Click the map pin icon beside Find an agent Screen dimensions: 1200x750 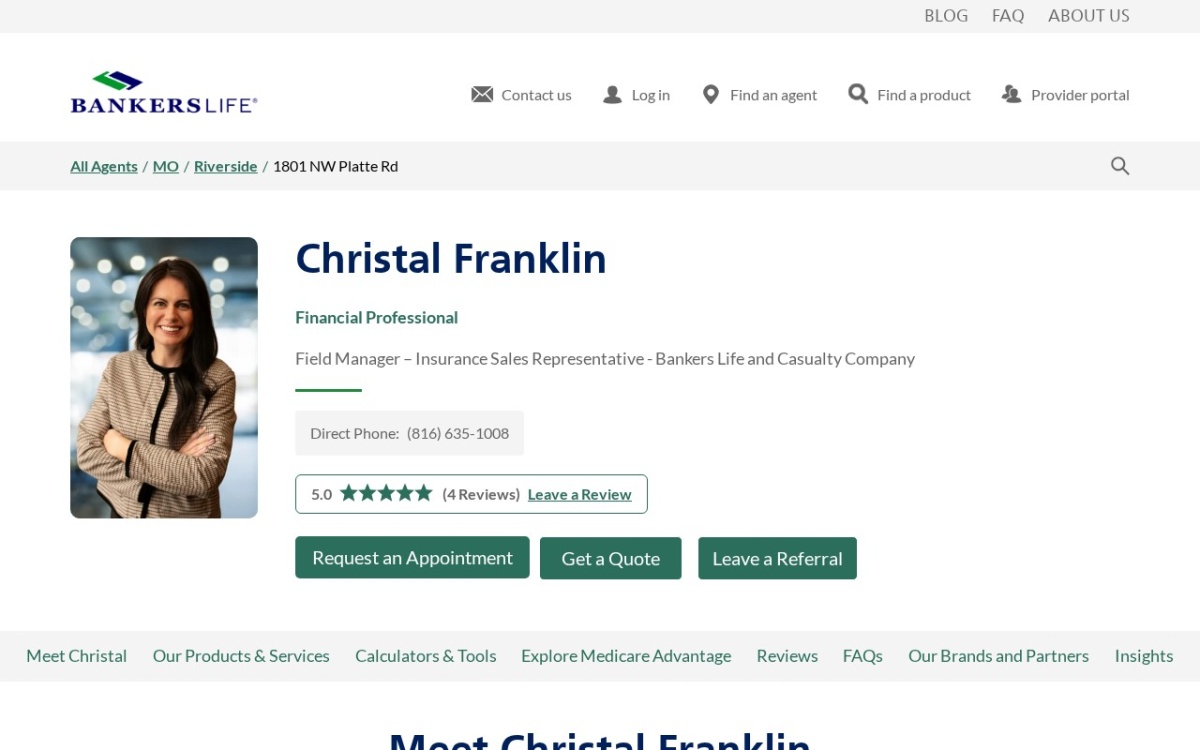711,94
